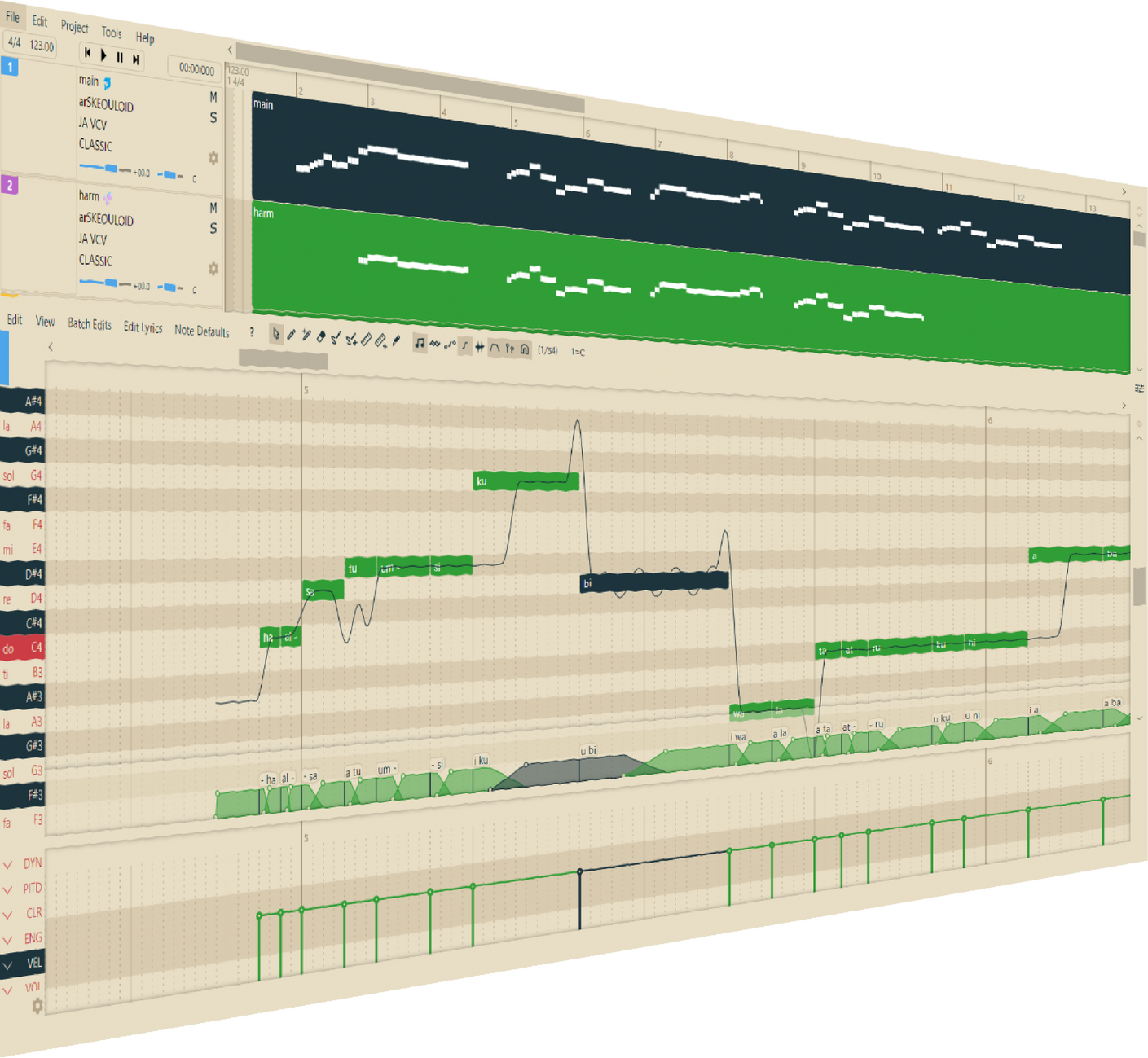This screenshot has height=1058, width=1148.
Task: Open the File menu
Action: [x=12, y=16]
